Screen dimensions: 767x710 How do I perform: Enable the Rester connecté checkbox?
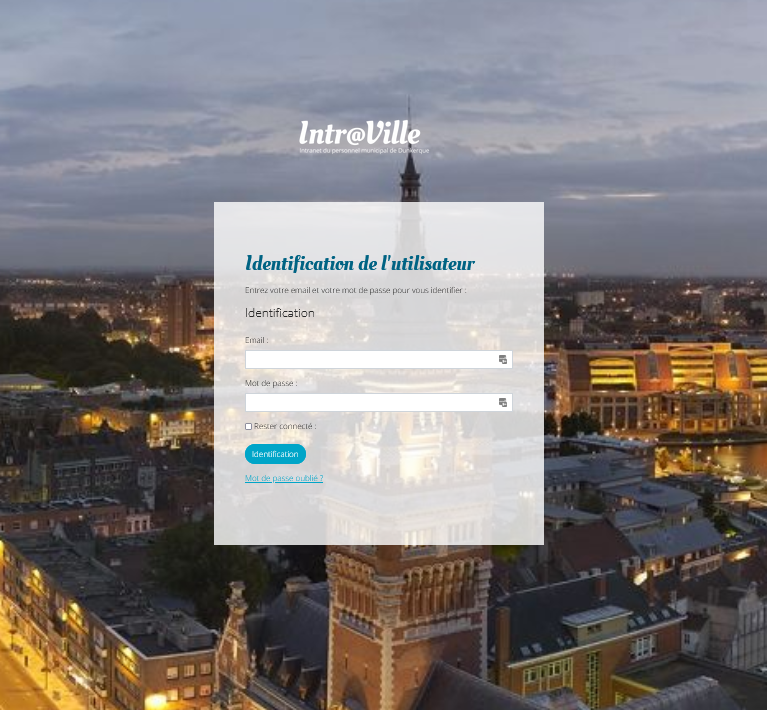[x=248, y=427]
